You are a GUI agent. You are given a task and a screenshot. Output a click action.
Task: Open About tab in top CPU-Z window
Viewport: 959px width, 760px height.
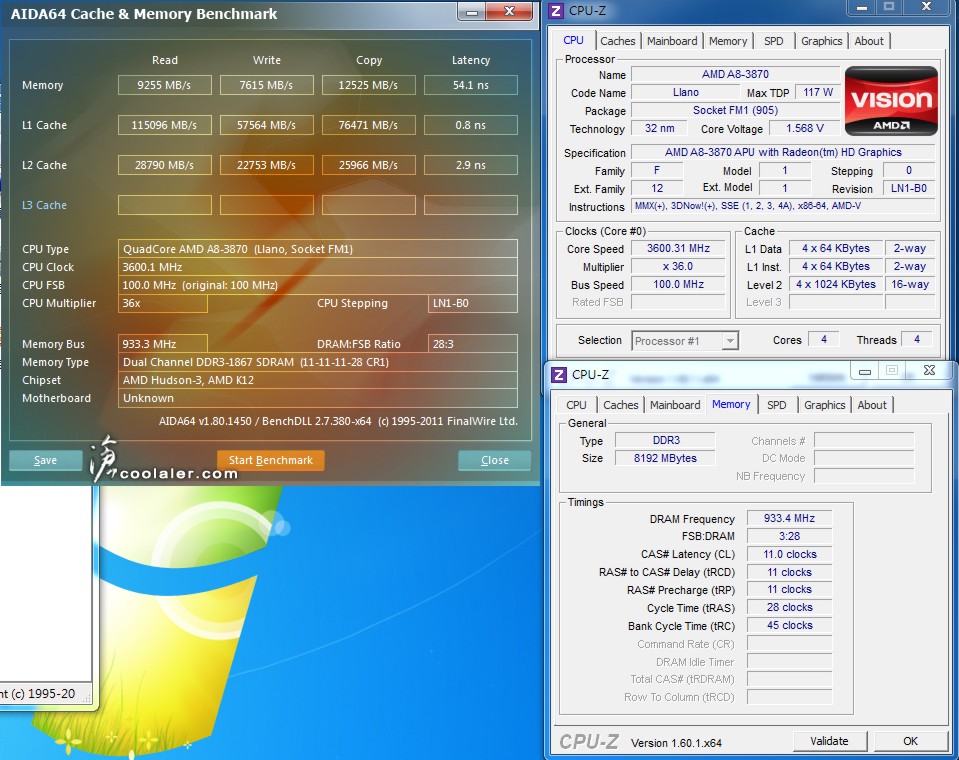click(868, 41)
